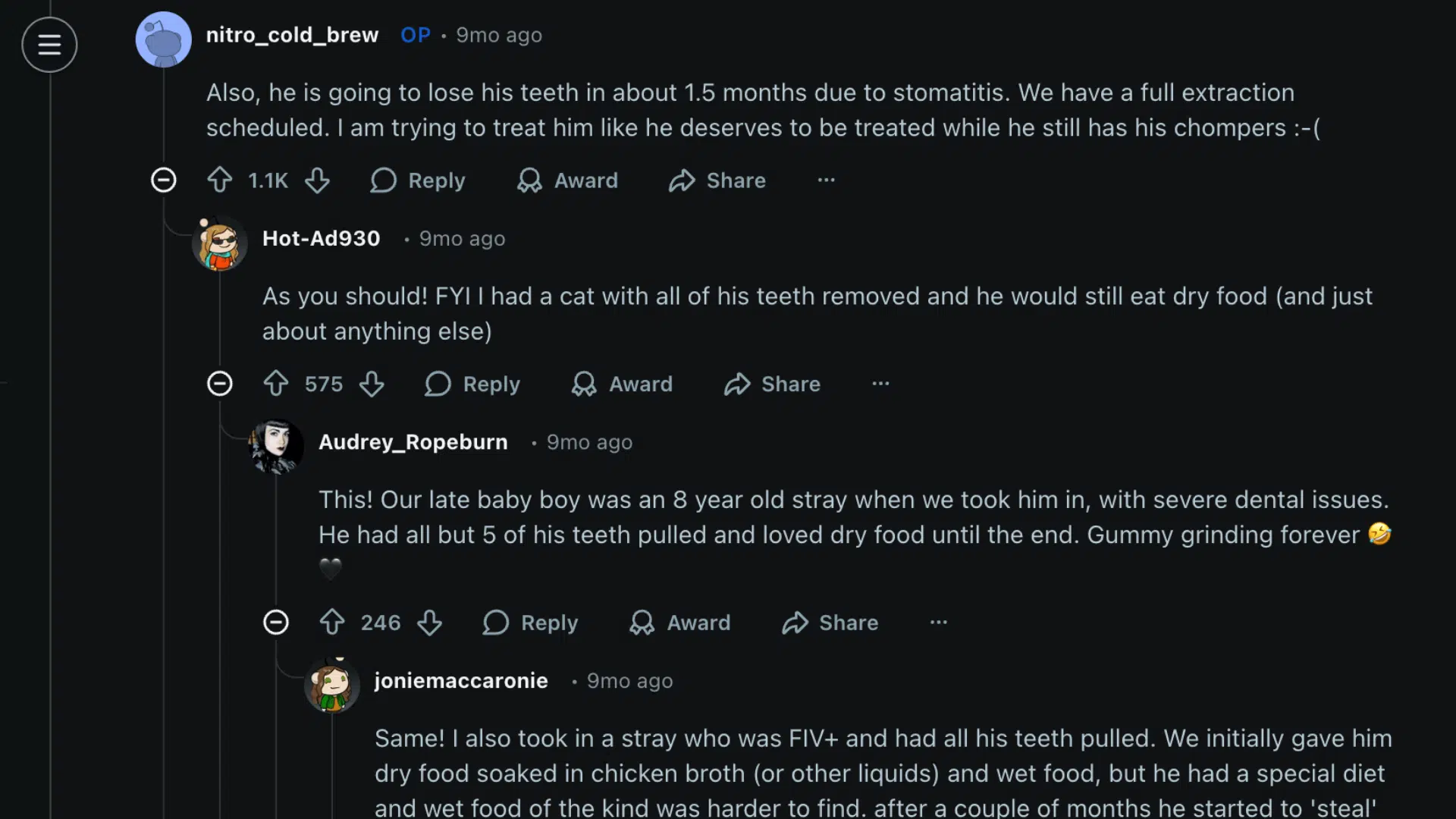Give an award to Audrey_Ropeburn's comment
Viewport: 1456px width, 819px height.
click(x=679, y=622)
